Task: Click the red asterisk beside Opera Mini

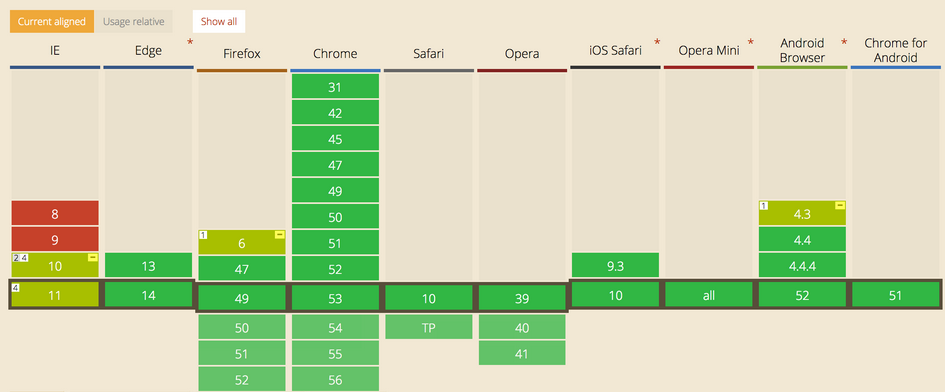Action: pos(751,42)
